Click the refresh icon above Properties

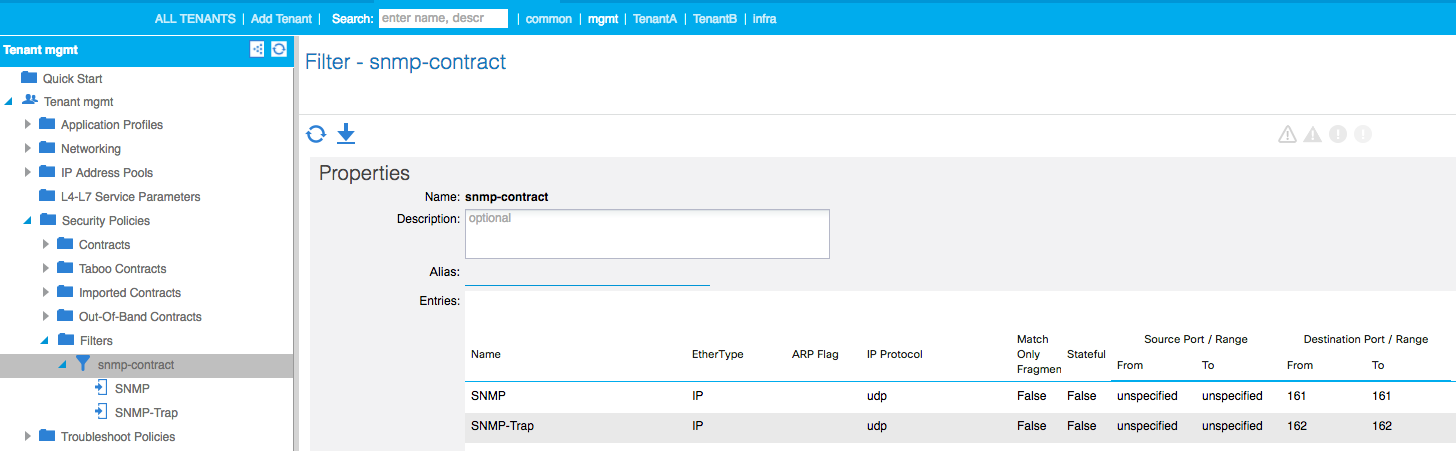coord(316,134)
